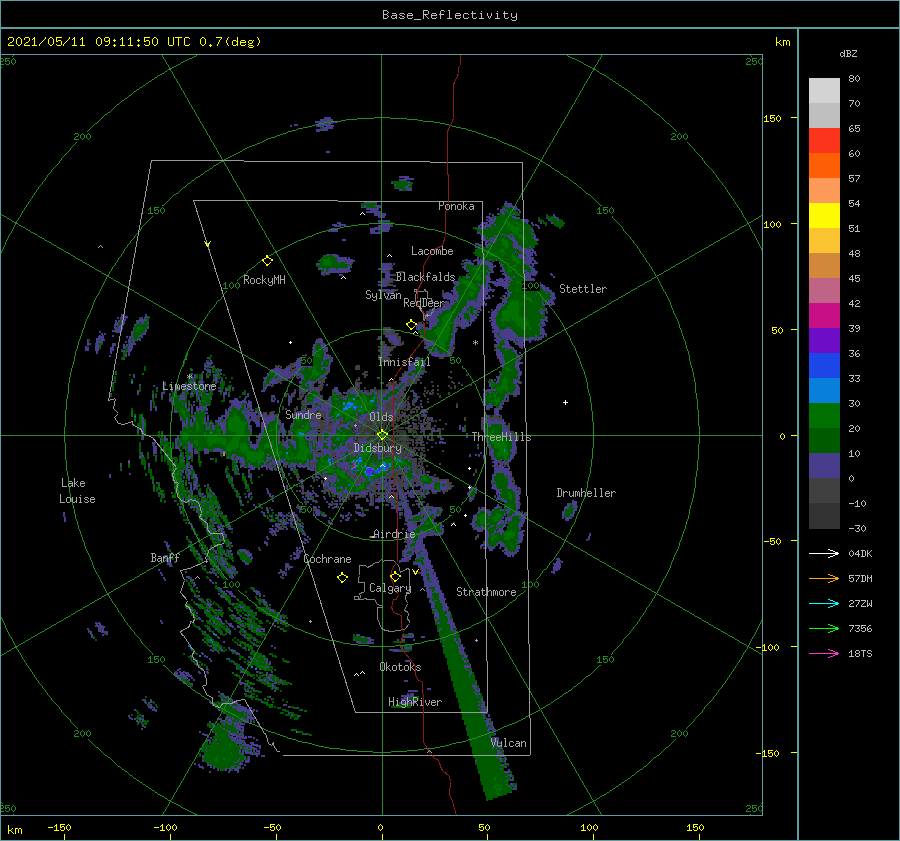Click the Calgary city label
This screenshot has width=900, height=841.
(390, 588)
